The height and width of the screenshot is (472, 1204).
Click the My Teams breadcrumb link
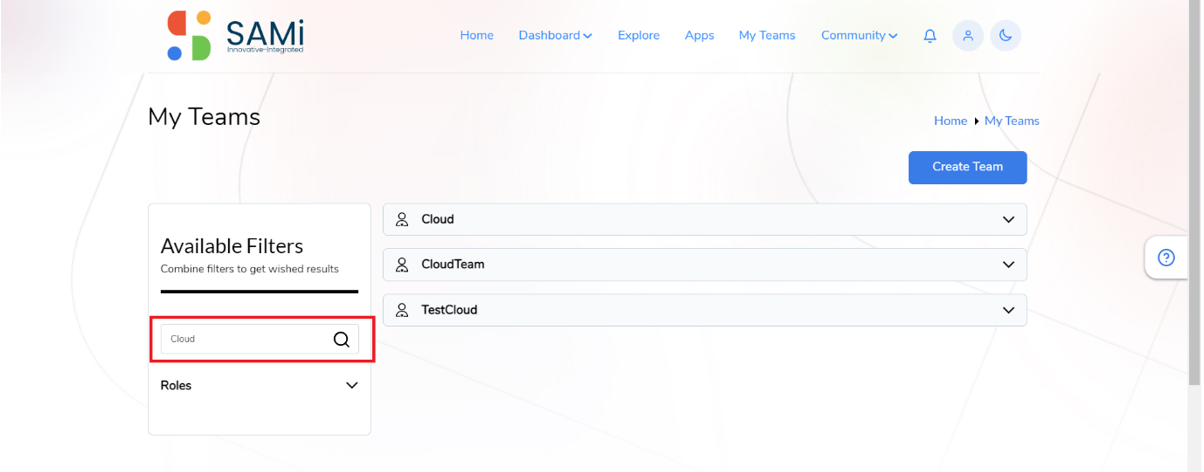pyautogui.click(x=1012, y=121)
